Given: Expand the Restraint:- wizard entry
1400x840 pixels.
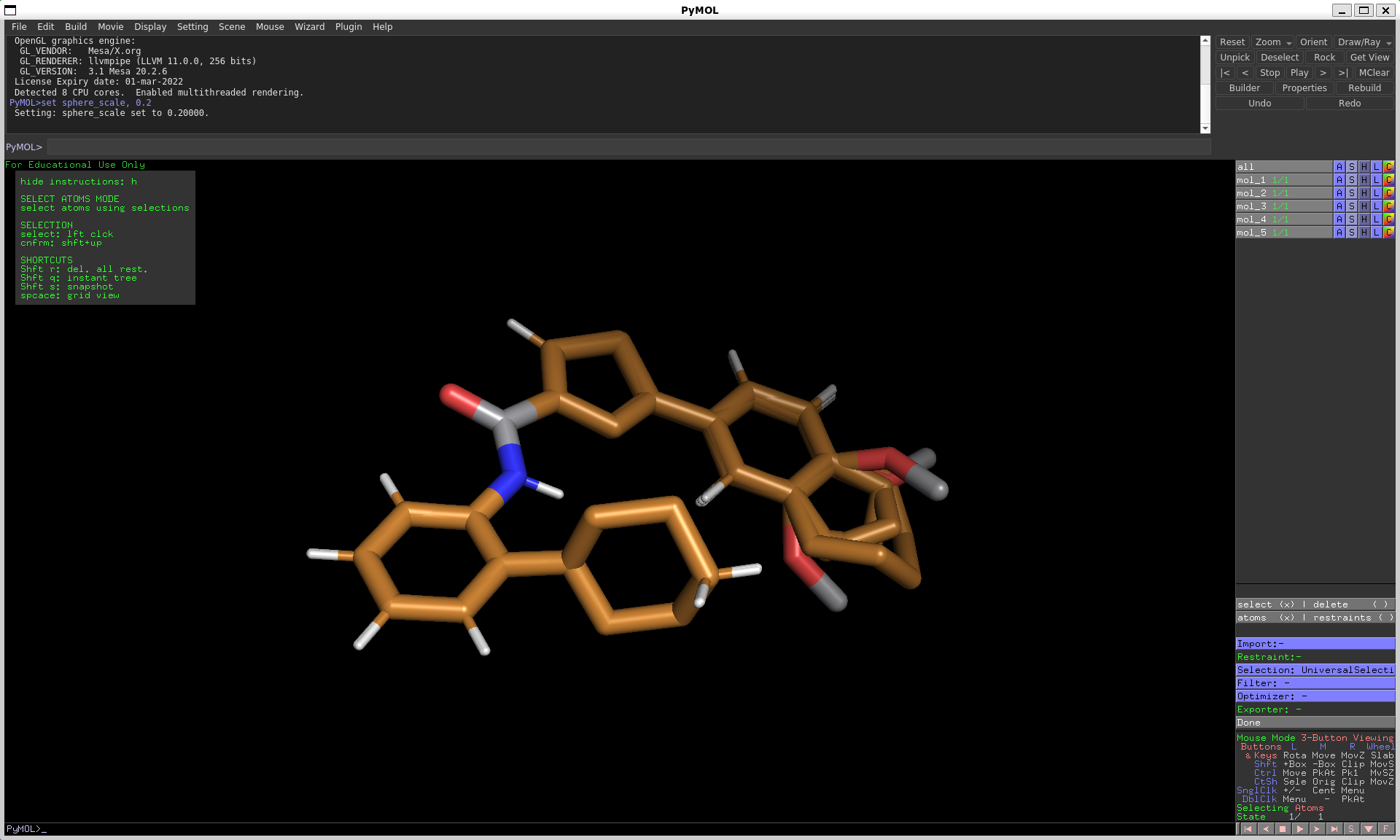Looking at the screenshot, I should 1315,657.
